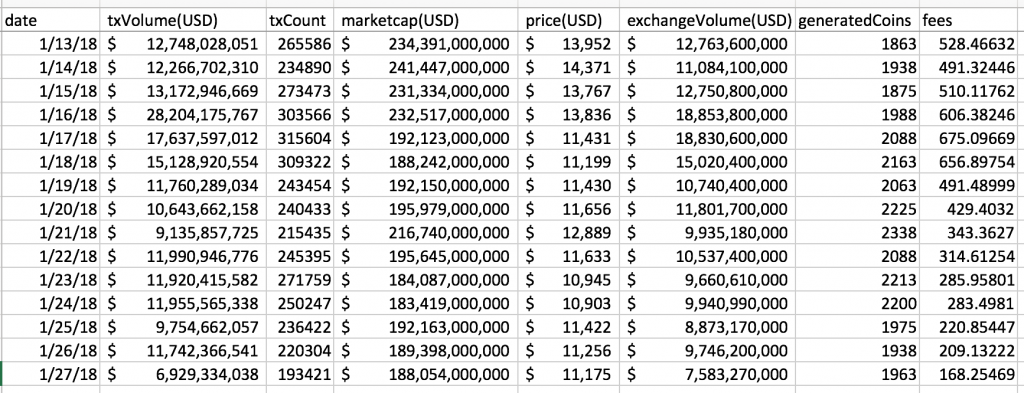Click txCount cell 193421
Viewport: 1024px width, 393px height.
(300, 375)
